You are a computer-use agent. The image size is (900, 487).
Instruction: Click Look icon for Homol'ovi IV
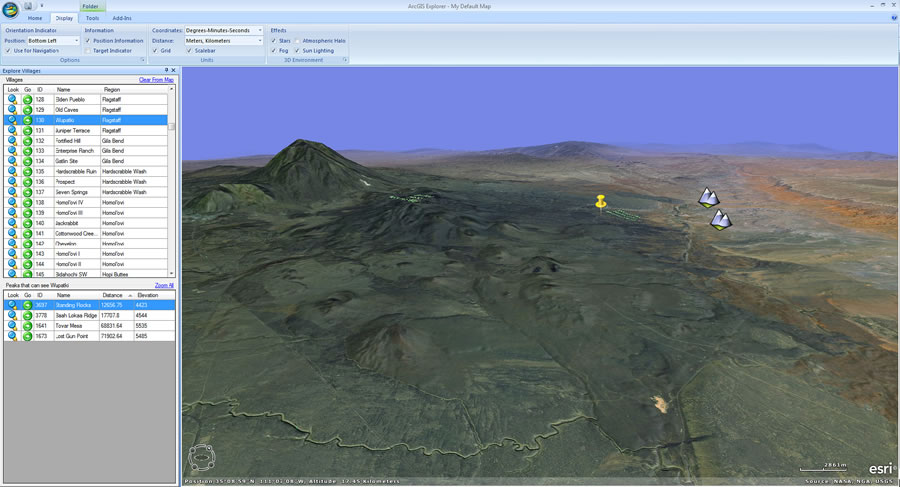[13, 203]
